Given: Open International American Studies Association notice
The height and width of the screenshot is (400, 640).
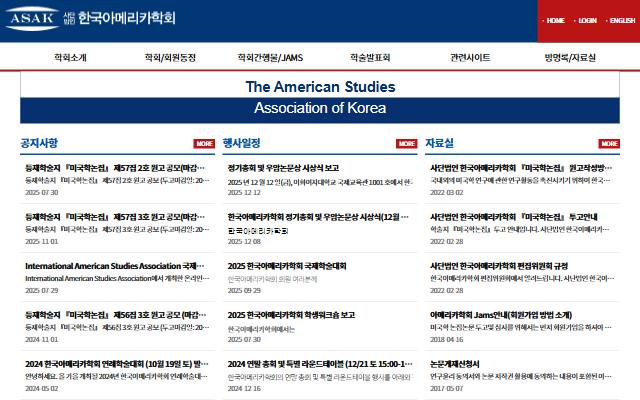Looking at the screenshot, I should pos(115,266).
